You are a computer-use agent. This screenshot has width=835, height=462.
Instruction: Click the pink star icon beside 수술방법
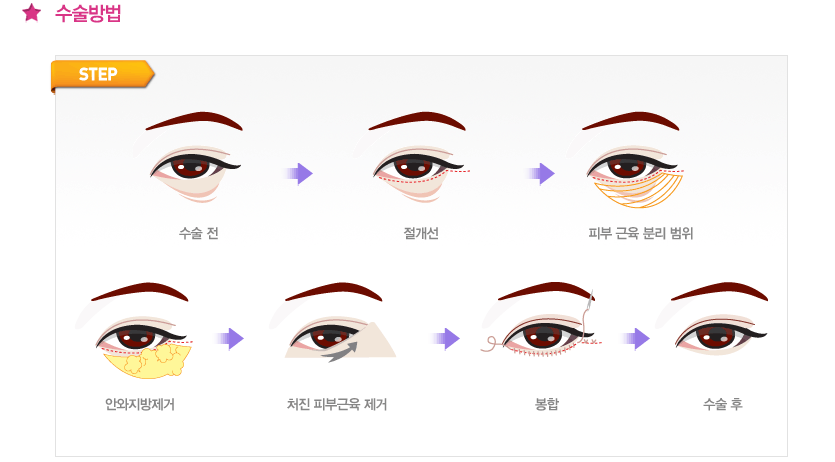31,12
